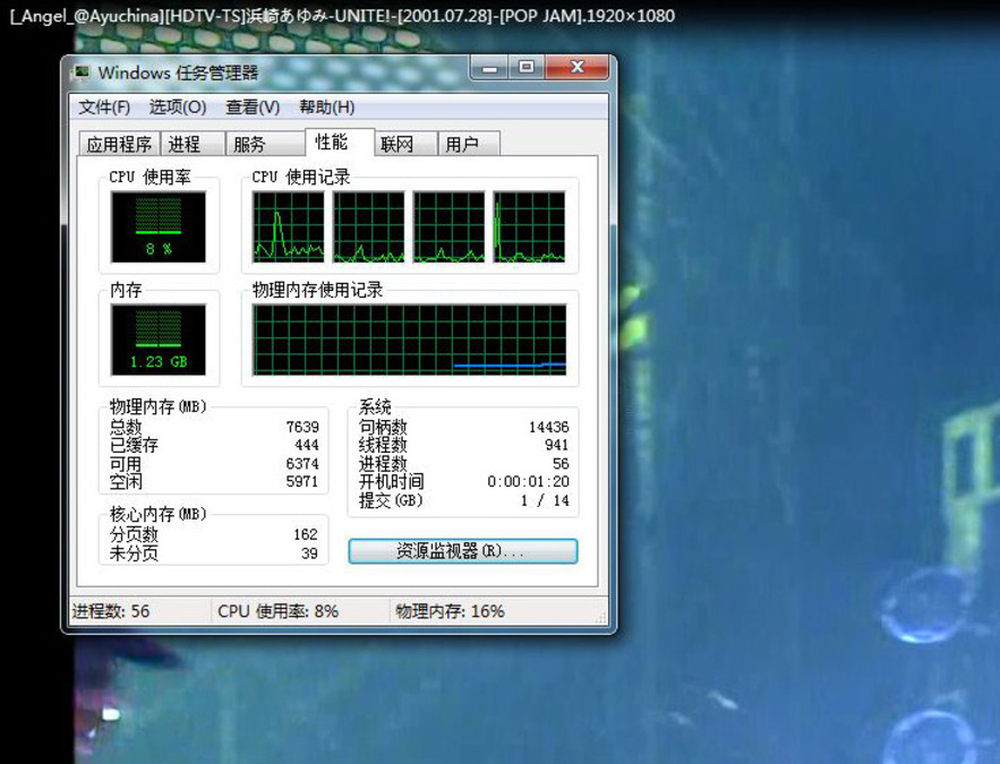The image size is (1000, 764).
Task: Click the second CPU history graph
Action: pyautogui.click(x=369, y=227)
